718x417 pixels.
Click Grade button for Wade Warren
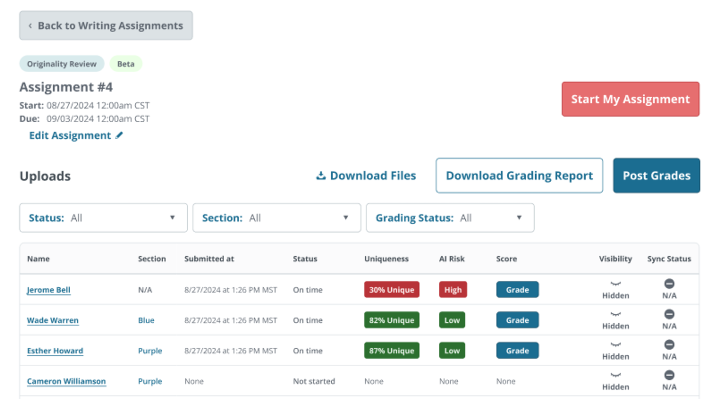pos(517,320)
